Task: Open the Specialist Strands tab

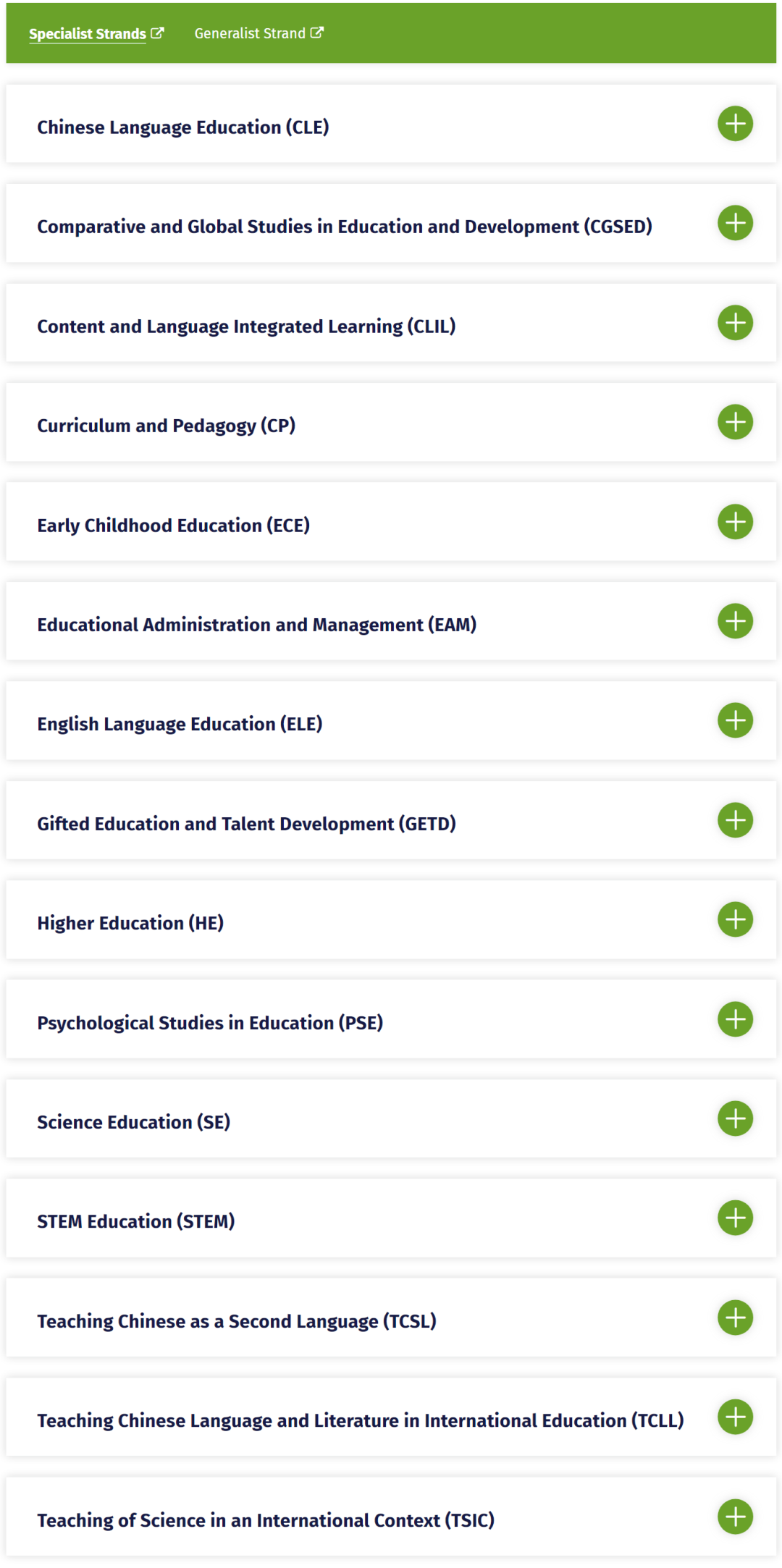Action: click(87, 34)
